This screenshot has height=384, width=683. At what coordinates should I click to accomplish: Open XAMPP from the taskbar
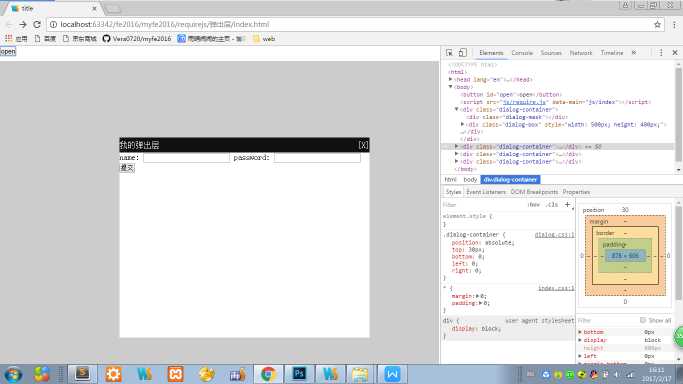coord(176,374)
